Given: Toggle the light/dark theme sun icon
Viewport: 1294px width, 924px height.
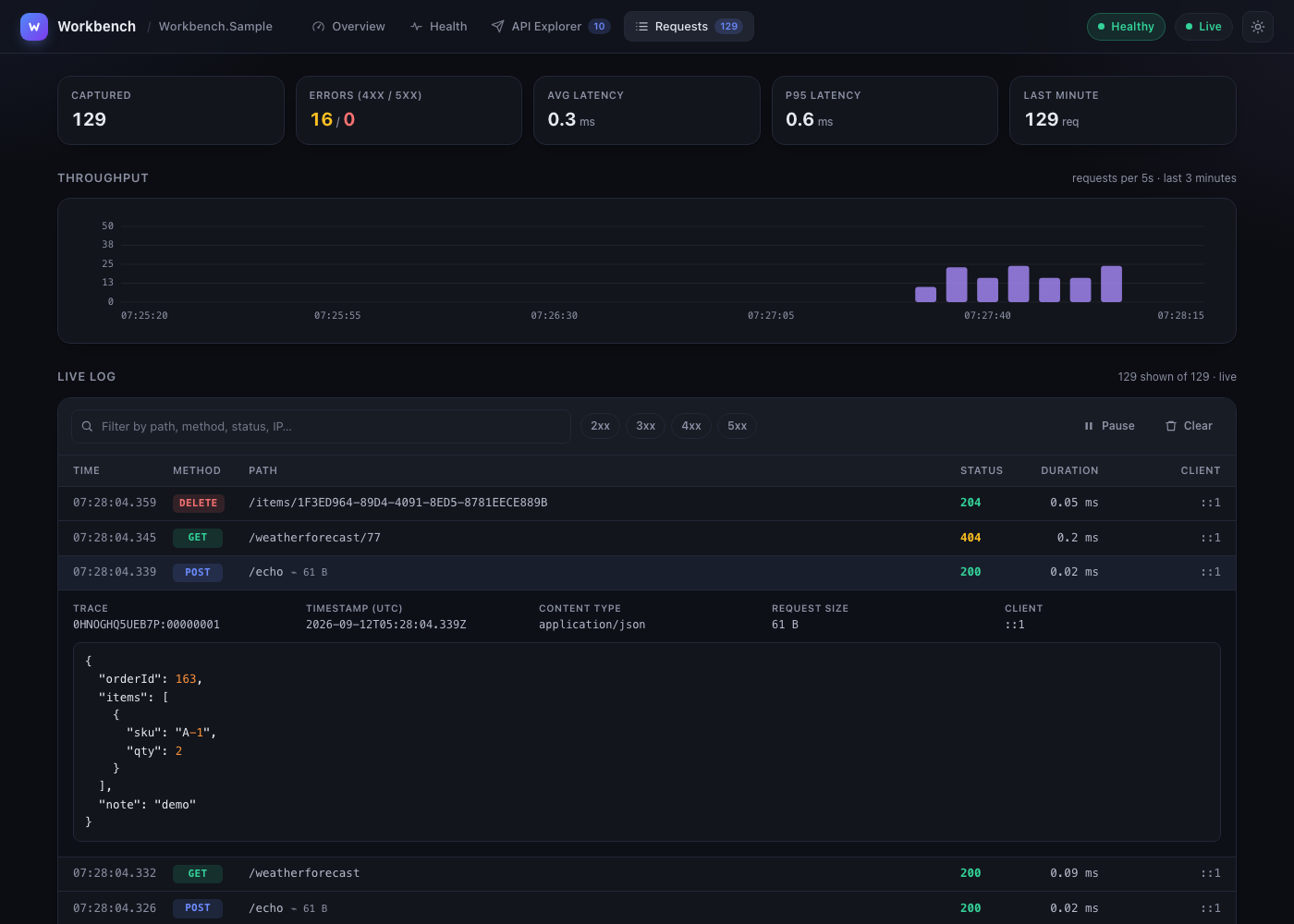Looking at the screenshot, I should (x=1258, y=27).
